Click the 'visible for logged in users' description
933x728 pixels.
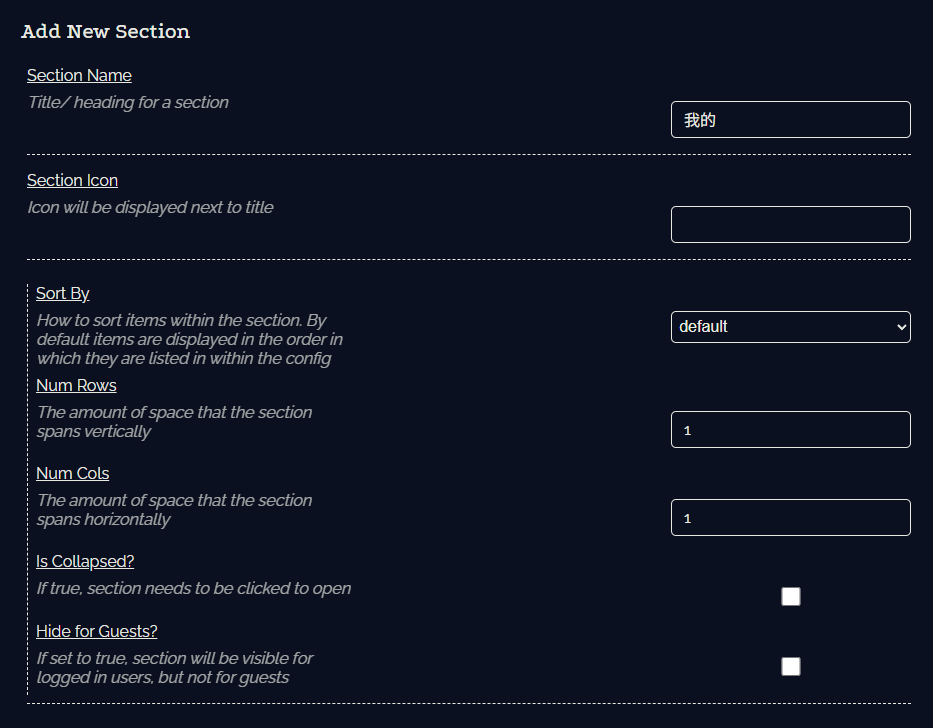(x=175, y=668)
